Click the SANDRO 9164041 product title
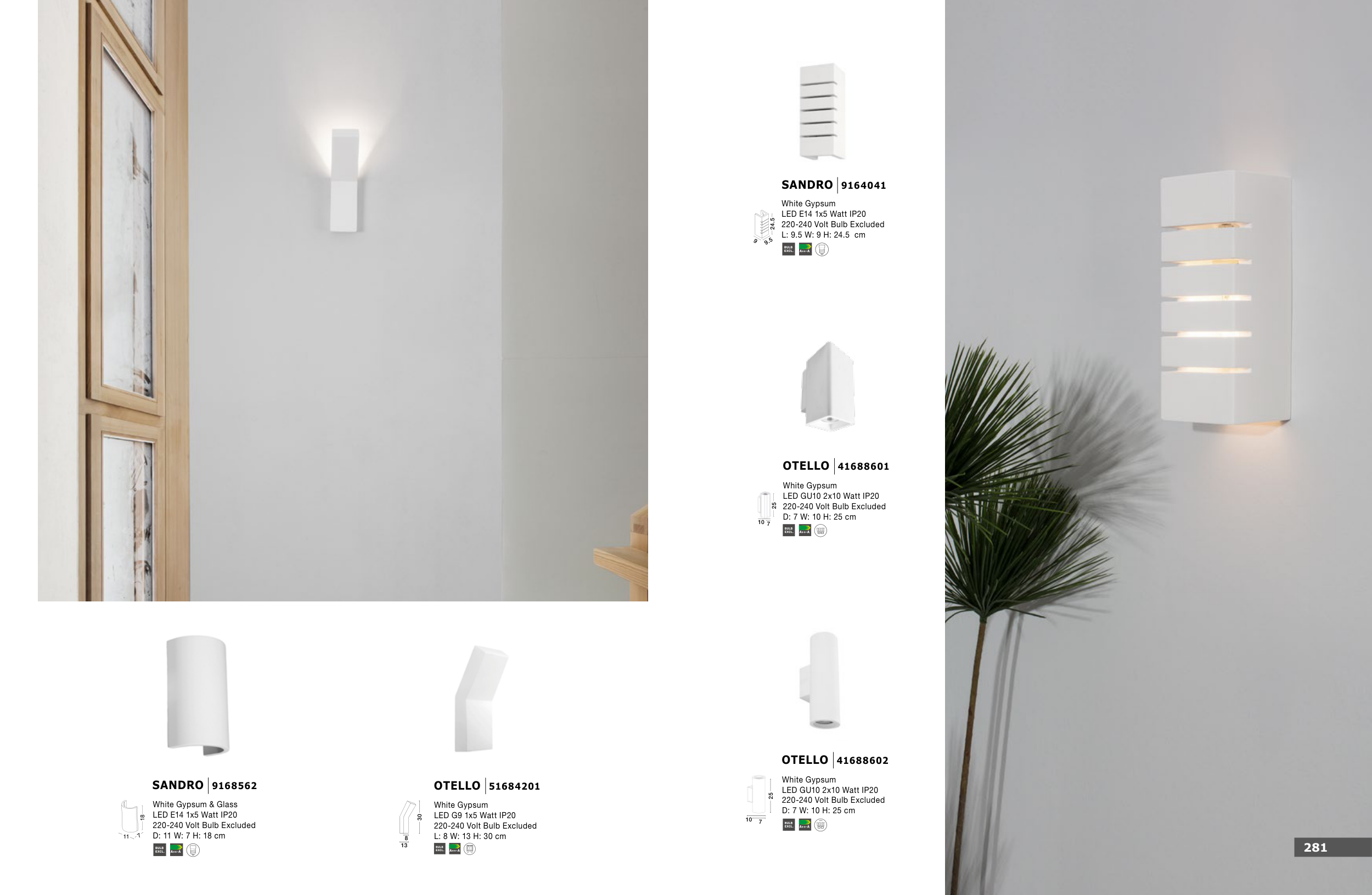 [x=834, y=185]
